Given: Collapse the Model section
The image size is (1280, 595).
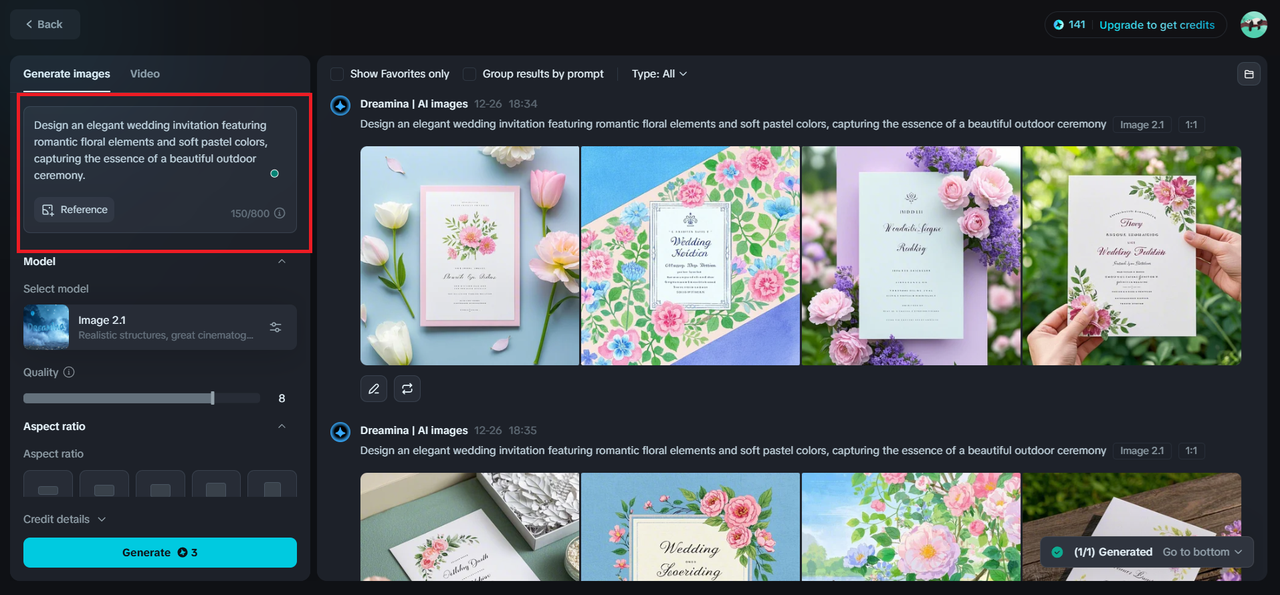Looking at the screenshot, I should pyautogui.click(x=281, y=261).
